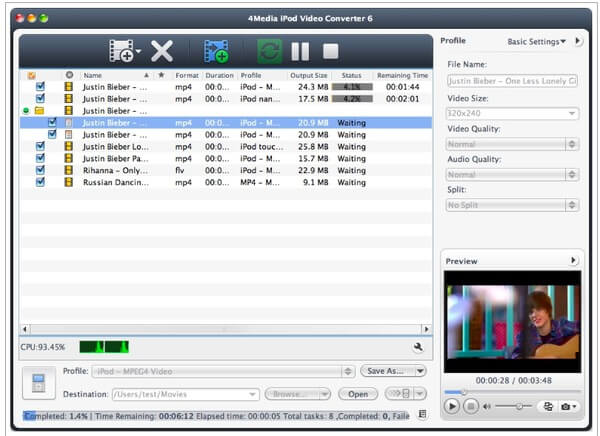Click the transfer-to-device arrow button

click(x=406, y=394)
